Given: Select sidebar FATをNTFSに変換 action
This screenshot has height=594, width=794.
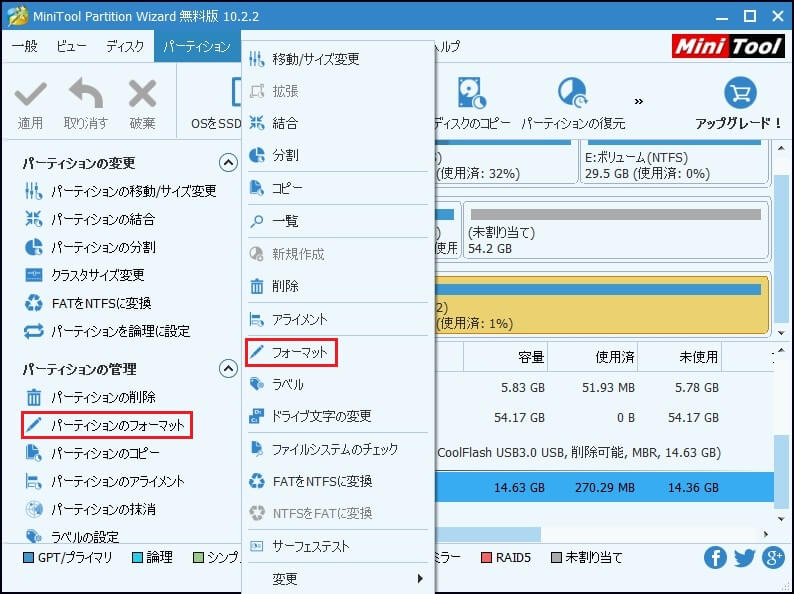Looking at the screenshot, I should click(x=88, y=303).
